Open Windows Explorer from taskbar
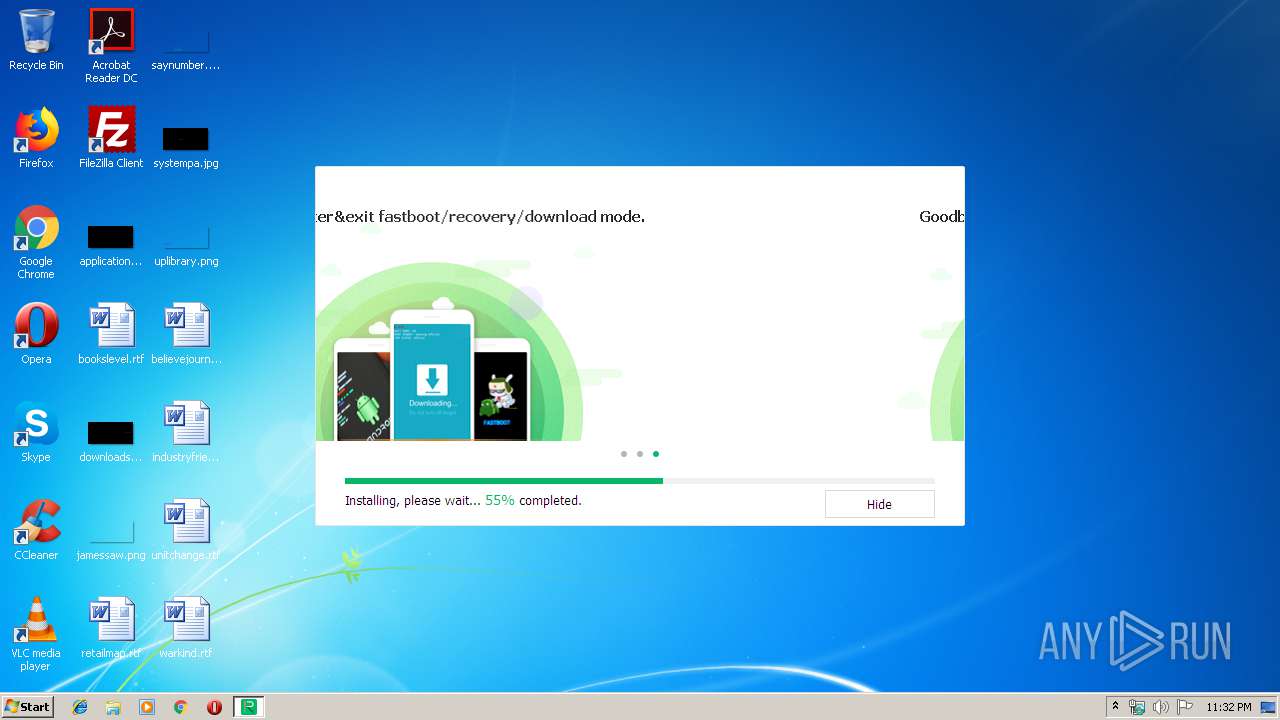 pos(113,707)
